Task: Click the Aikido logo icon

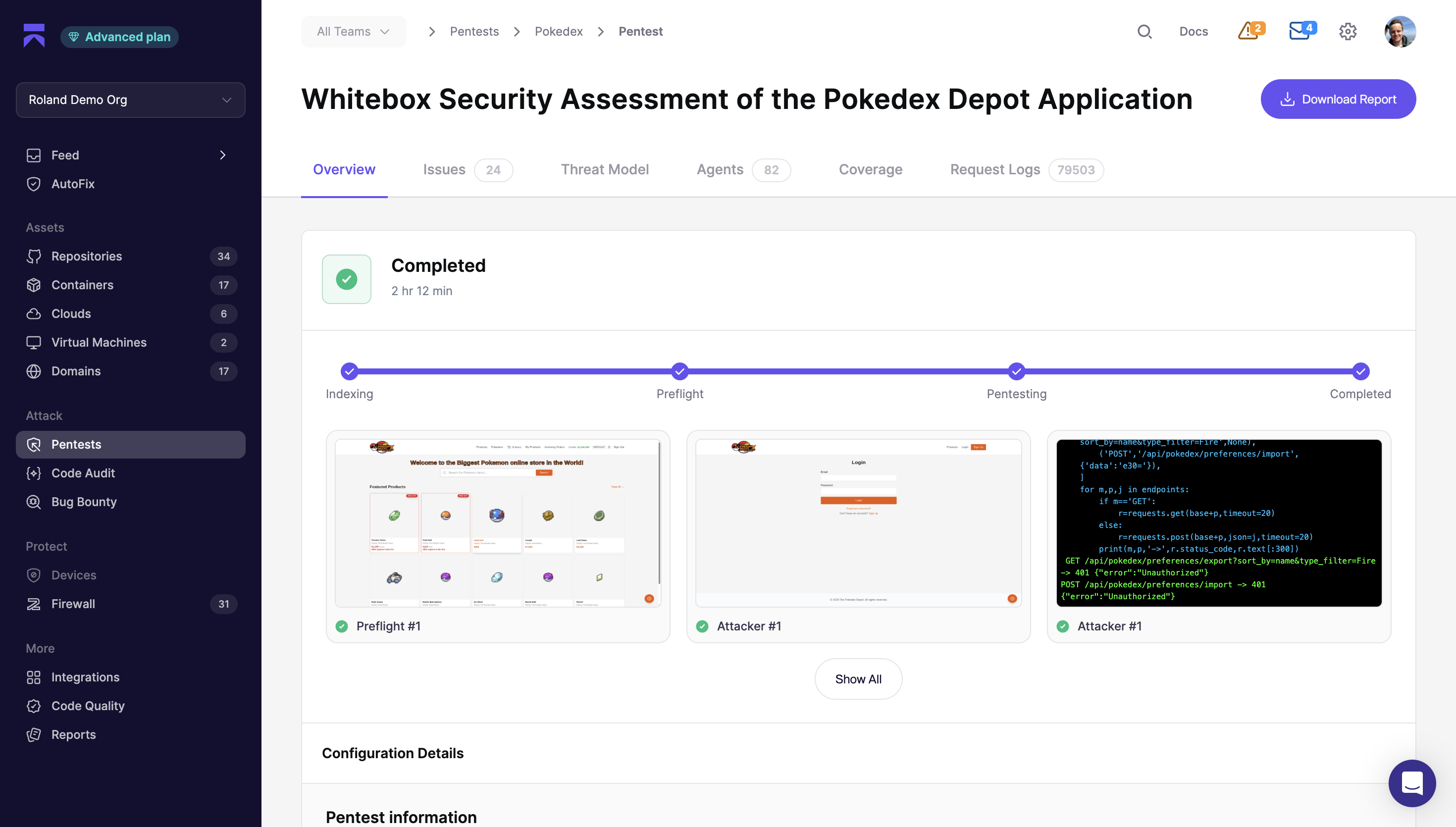Action: 34,36
